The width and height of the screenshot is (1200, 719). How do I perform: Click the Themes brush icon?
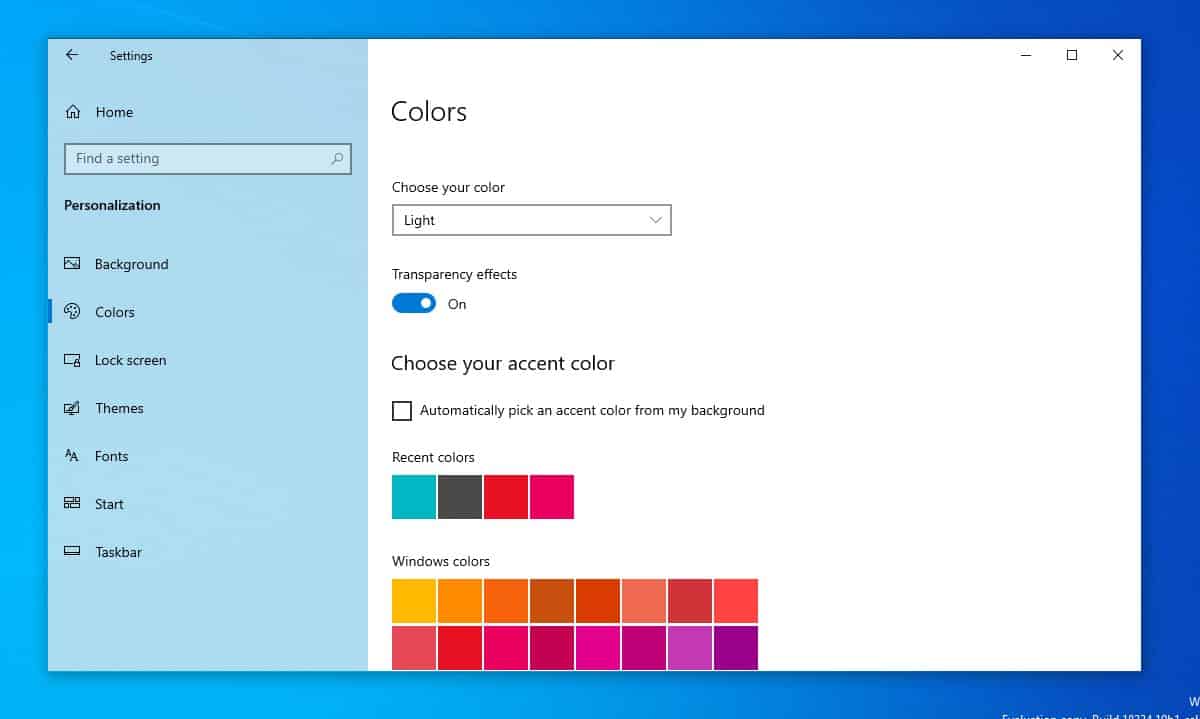72,408
